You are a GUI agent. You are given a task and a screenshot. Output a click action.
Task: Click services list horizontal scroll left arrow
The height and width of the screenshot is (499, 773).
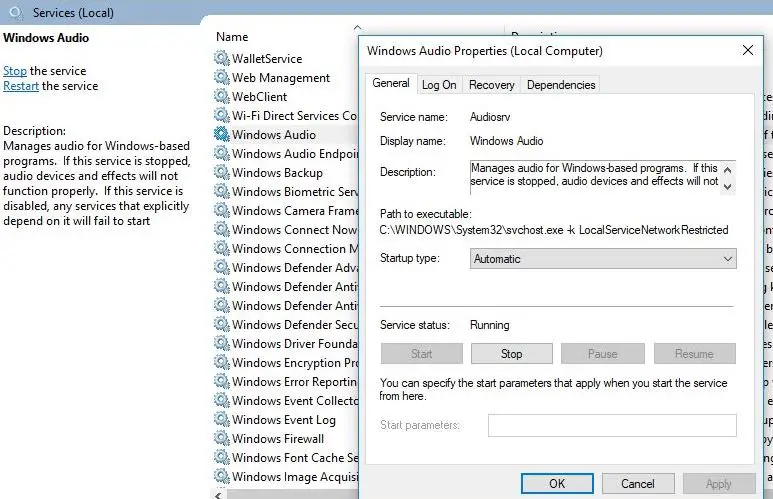pos(218,495)
